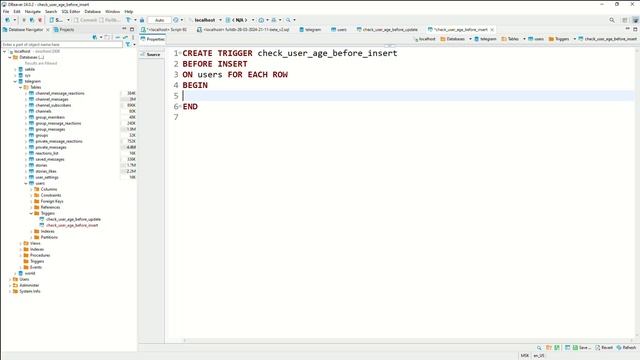640x360 pixels.
Task: Open the SQL Editor menu
Action: point(71,11)
